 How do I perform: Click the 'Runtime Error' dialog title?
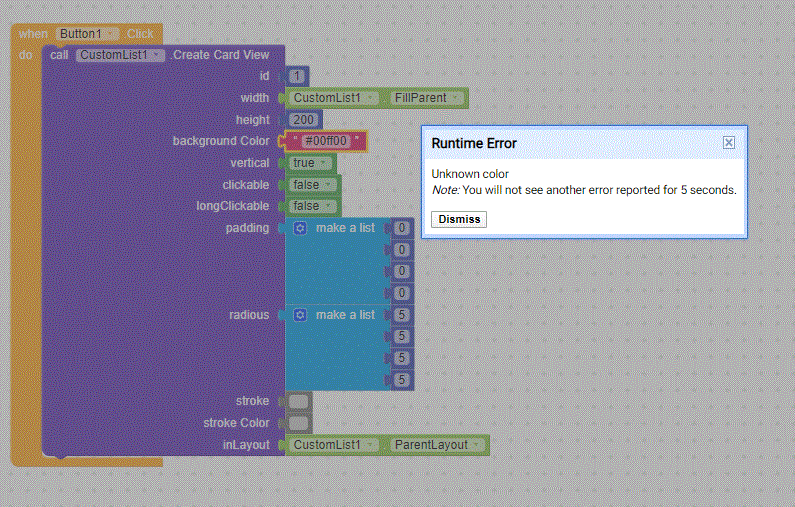coord(474,143)
